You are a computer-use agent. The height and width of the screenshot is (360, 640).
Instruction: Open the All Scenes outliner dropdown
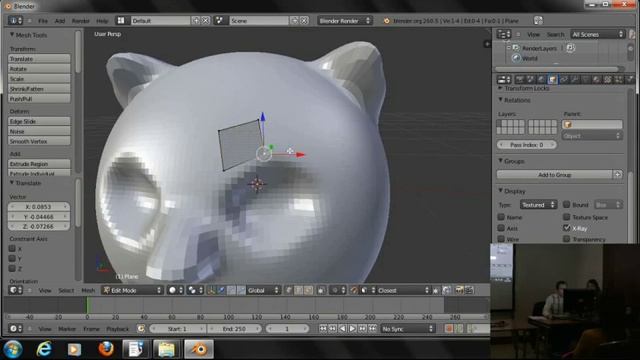tap(597, 34)
